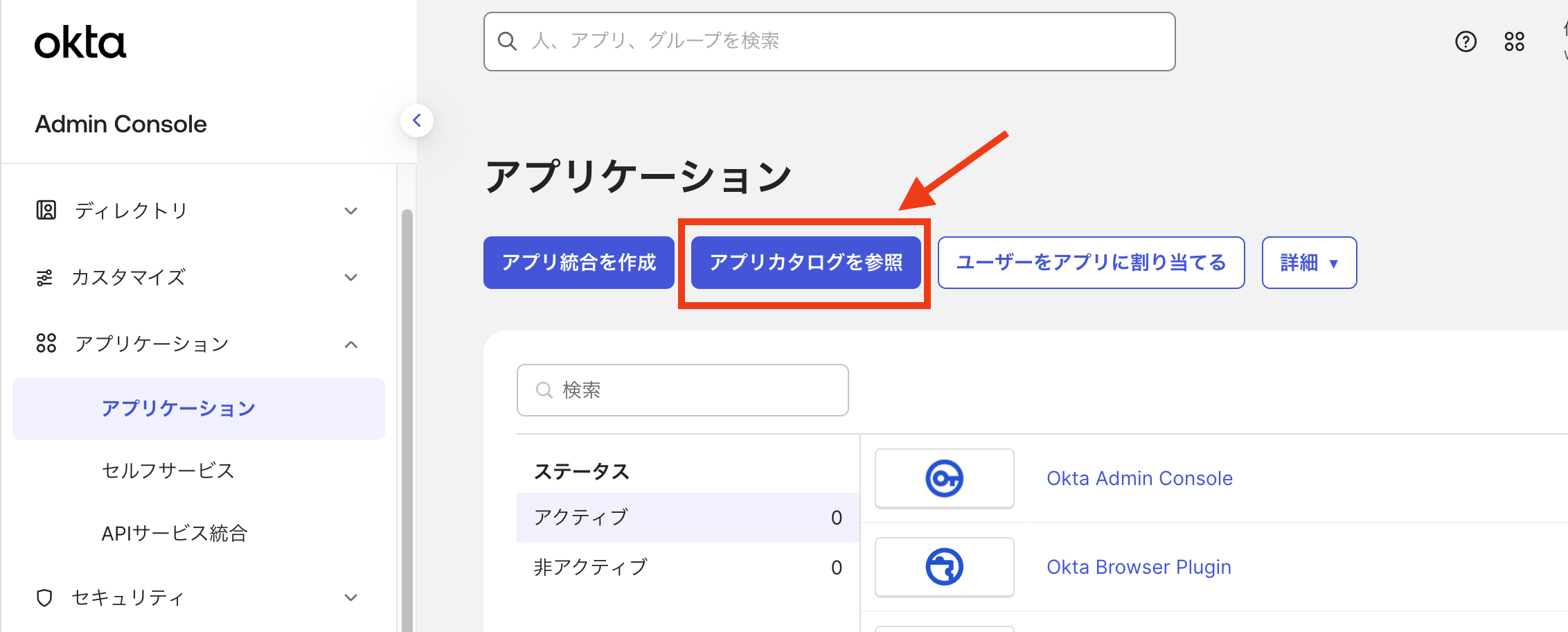Expand the ディレクトリ menu chevron
This screenshot has height=632, width=1568.
click(351, 211)
